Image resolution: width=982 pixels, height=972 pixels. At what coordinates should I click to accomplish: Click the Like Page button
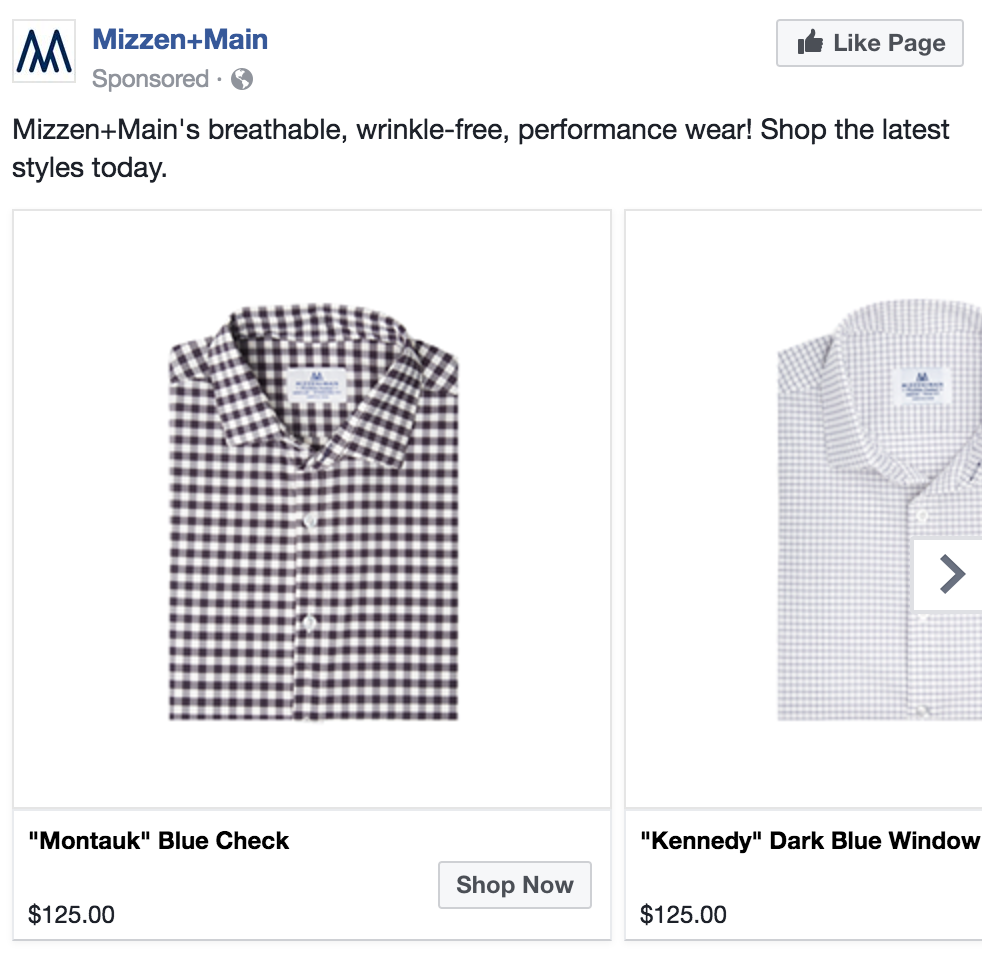[x=869, y=43]
